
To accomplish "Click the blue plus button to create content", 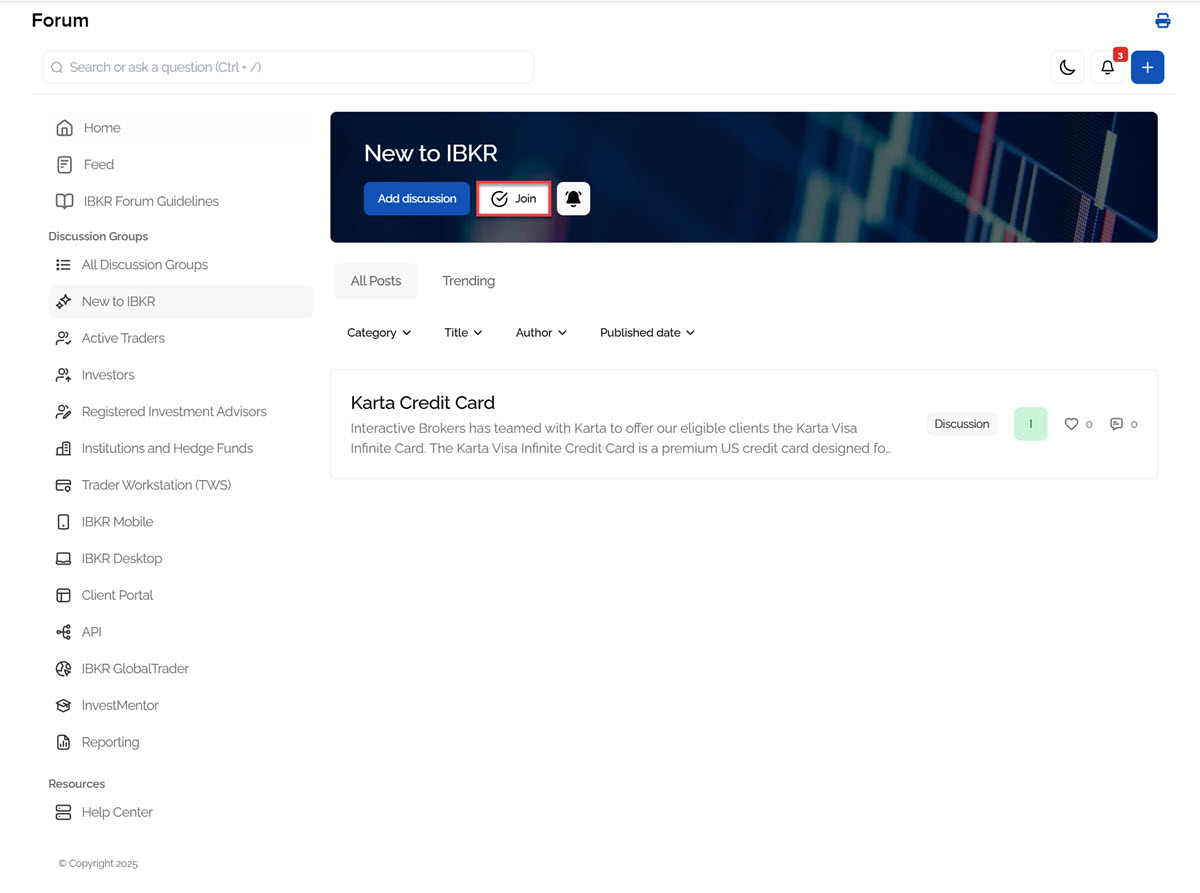I will tap(1147, 67).
